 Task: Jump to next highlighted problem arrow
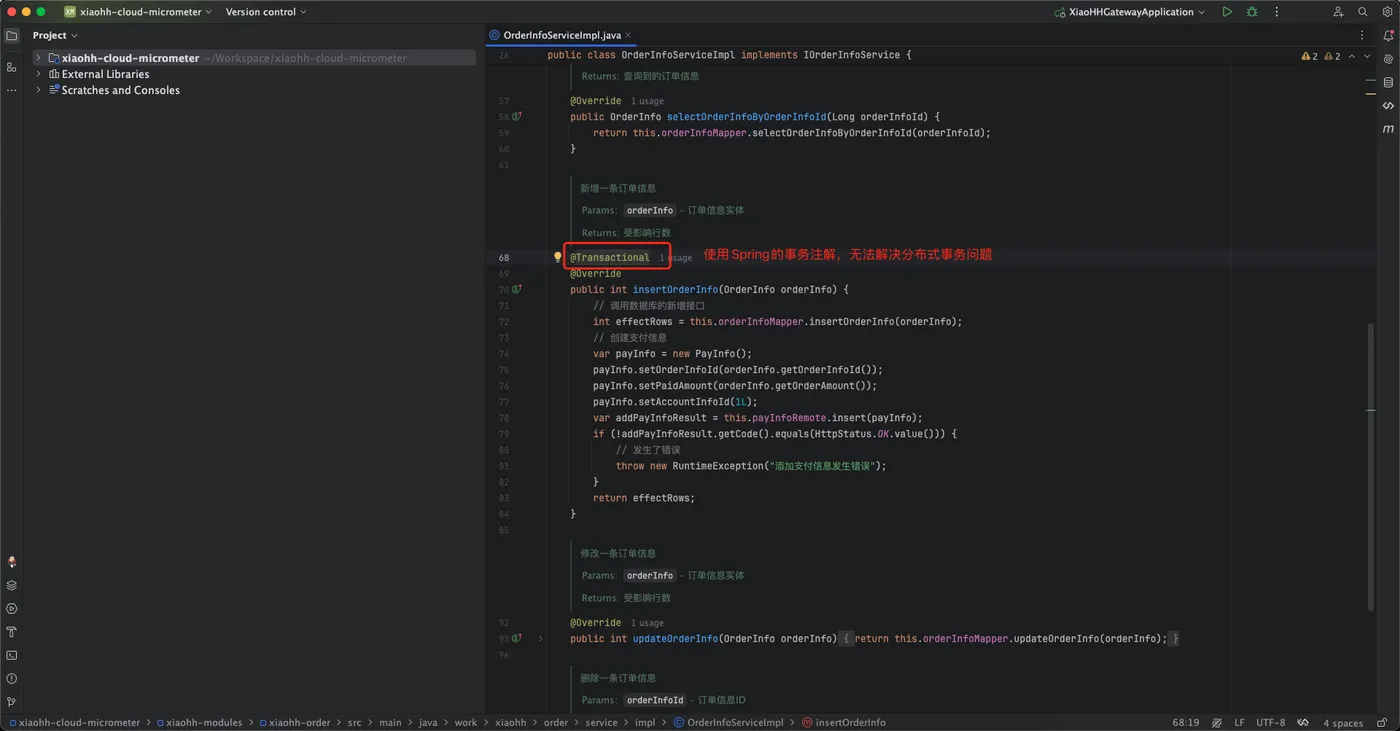click(1367, 56)
